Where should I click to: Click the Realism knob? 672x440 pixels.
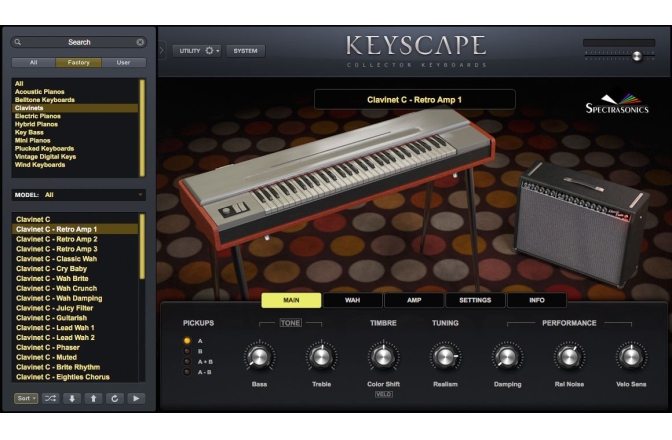[445, 356]
